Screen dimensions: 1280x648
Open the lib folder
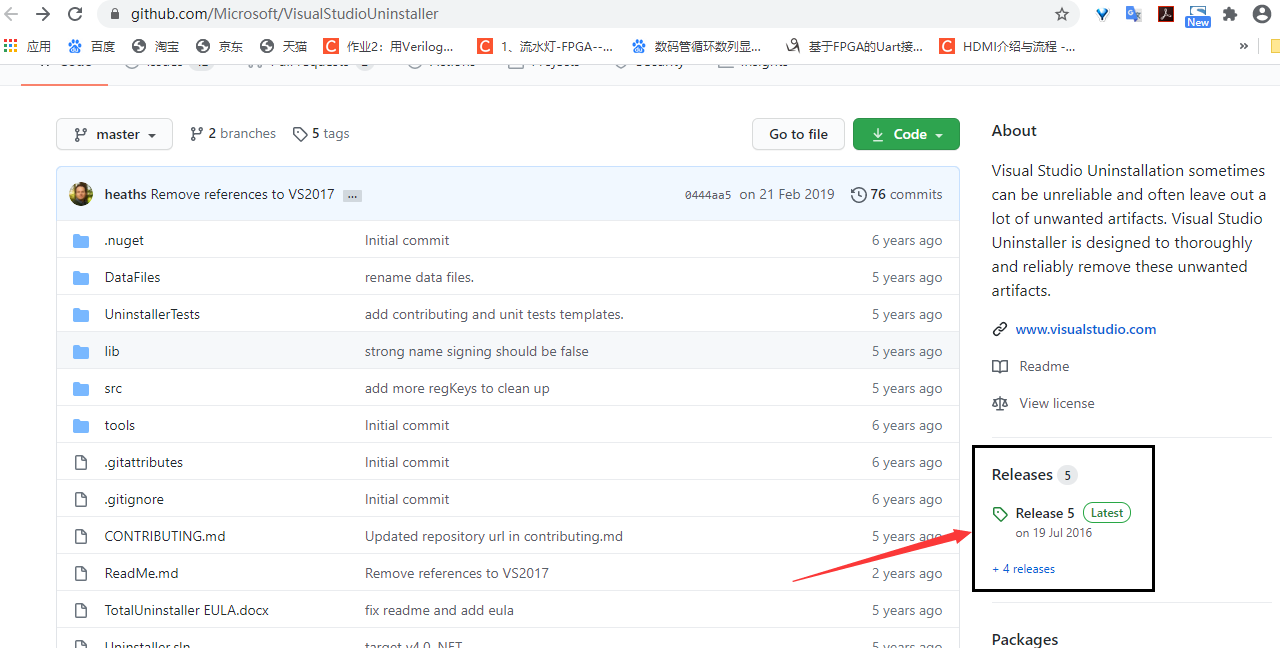tap(112, 351)
